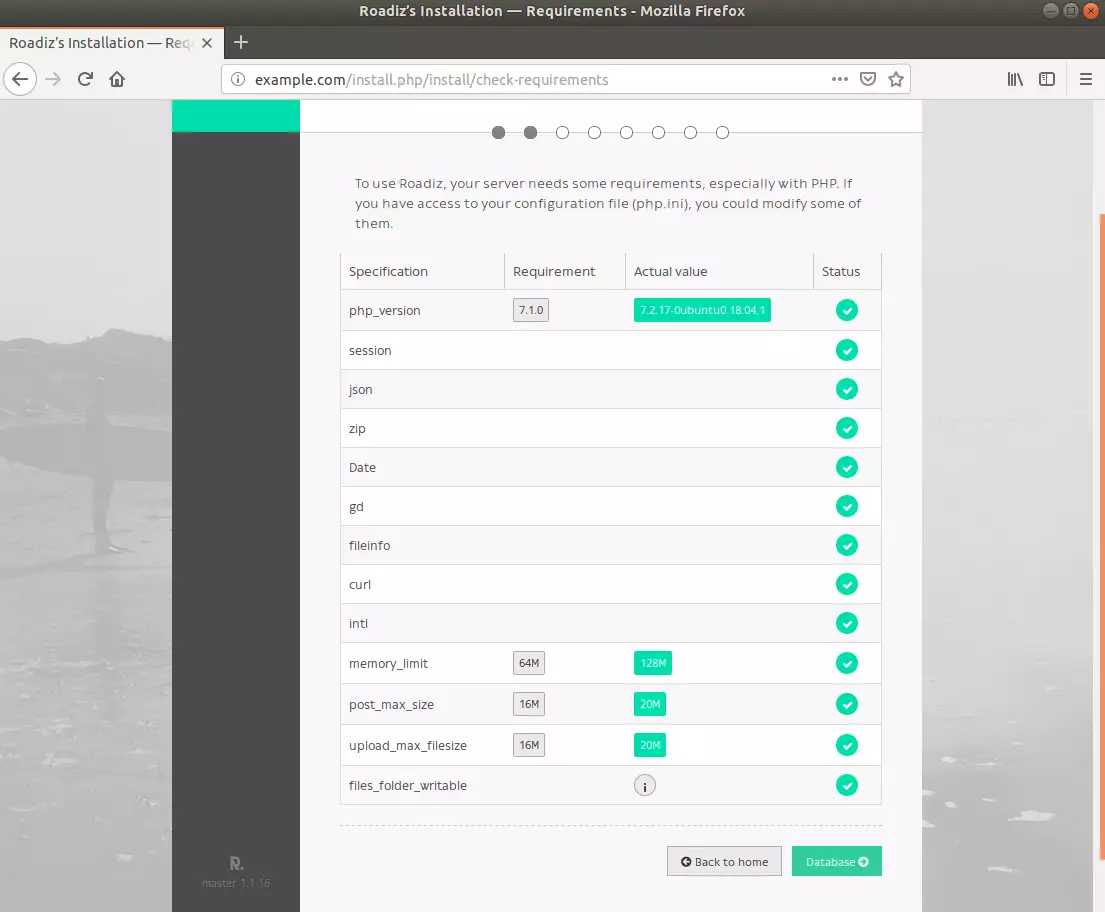Click the post_max_size status checkmark
This screenshot has width=1105, height=912.
coord(846,704)
